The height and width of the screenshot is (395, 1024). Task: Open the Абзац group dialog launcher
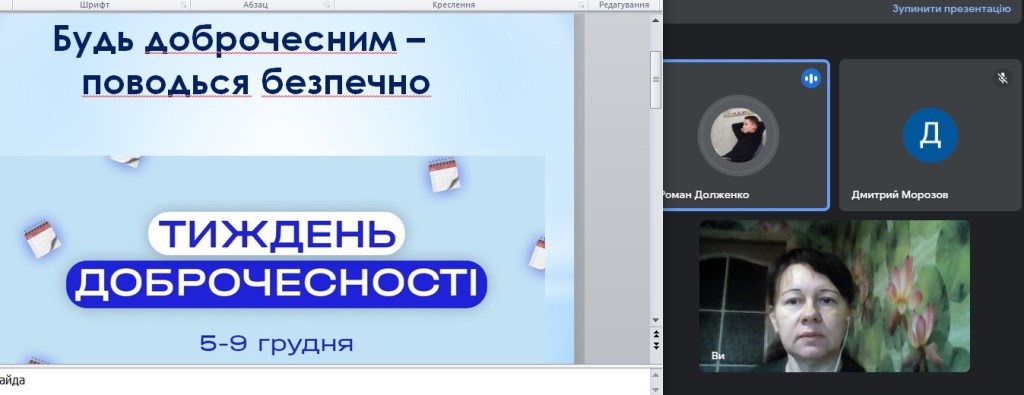pyautogui.click(x=327, y=5)
